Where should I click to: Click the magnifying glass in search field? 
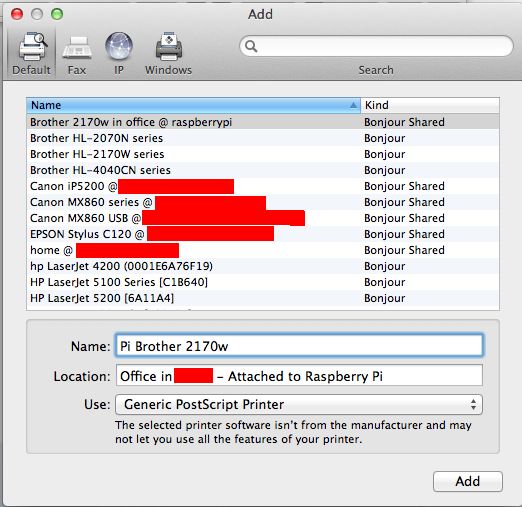pos(251,46)
